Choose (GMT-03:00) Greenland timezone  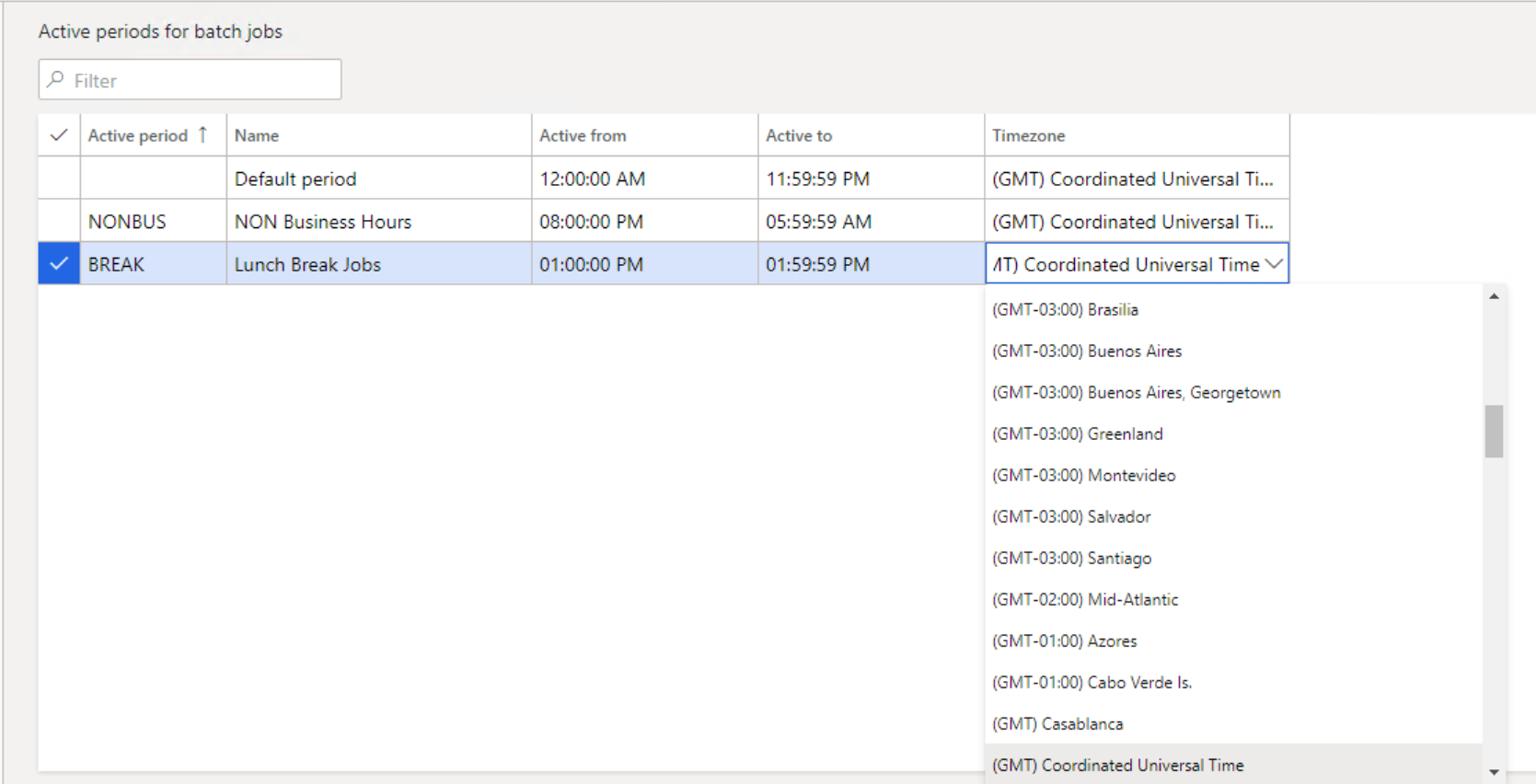1233,433
